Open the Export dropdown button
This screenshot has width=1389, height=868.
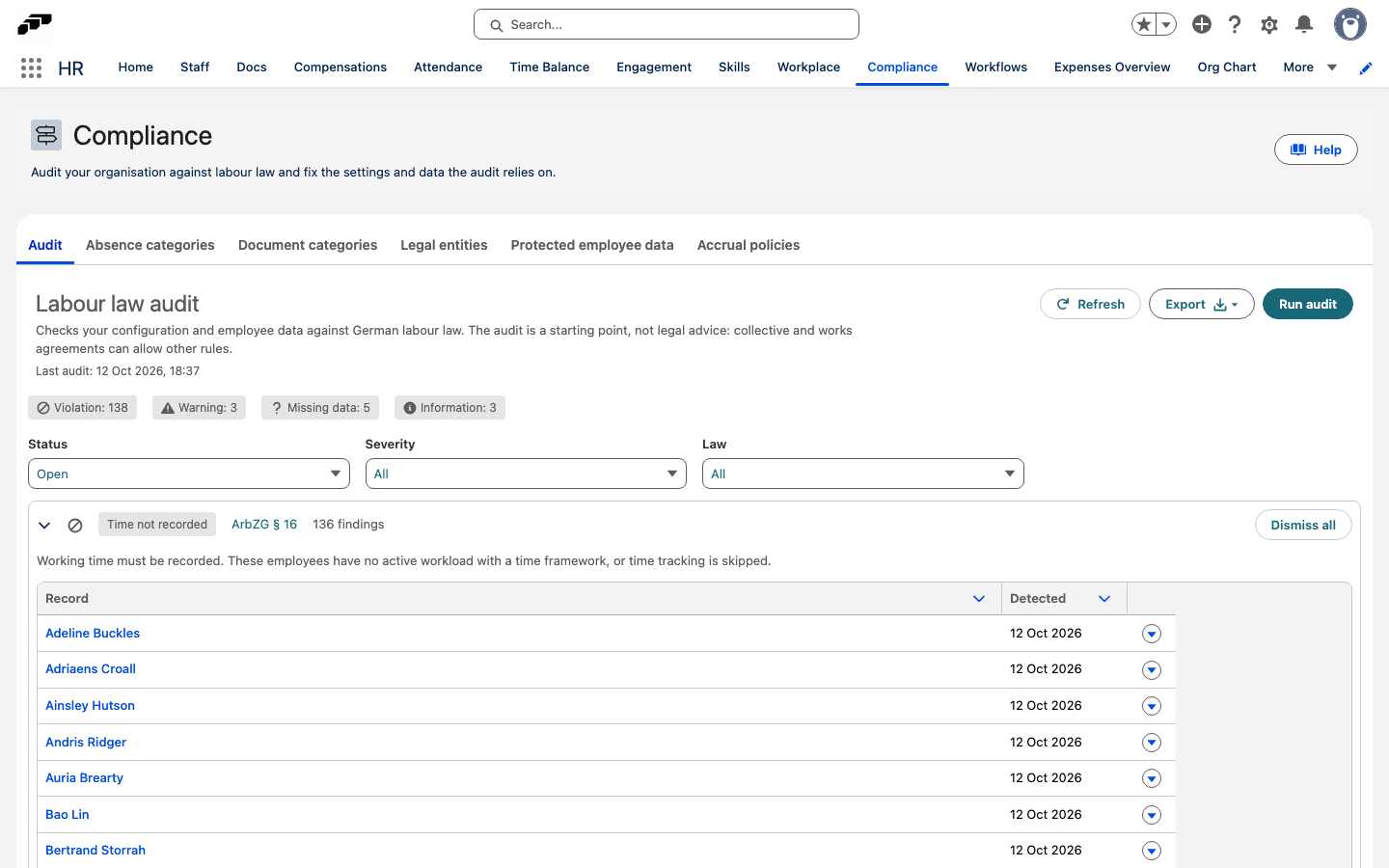click(x=1201, y=304)
